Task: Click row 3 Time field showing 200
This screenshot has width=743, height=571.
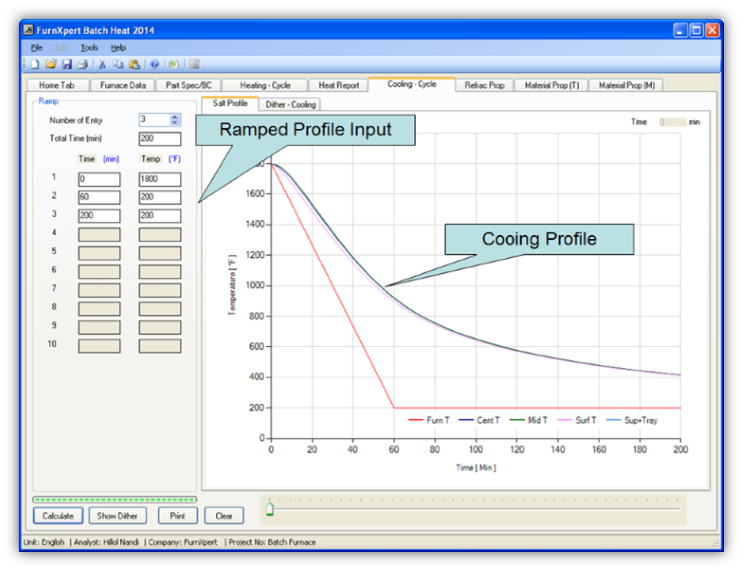Action: click(x=99, y=216)
